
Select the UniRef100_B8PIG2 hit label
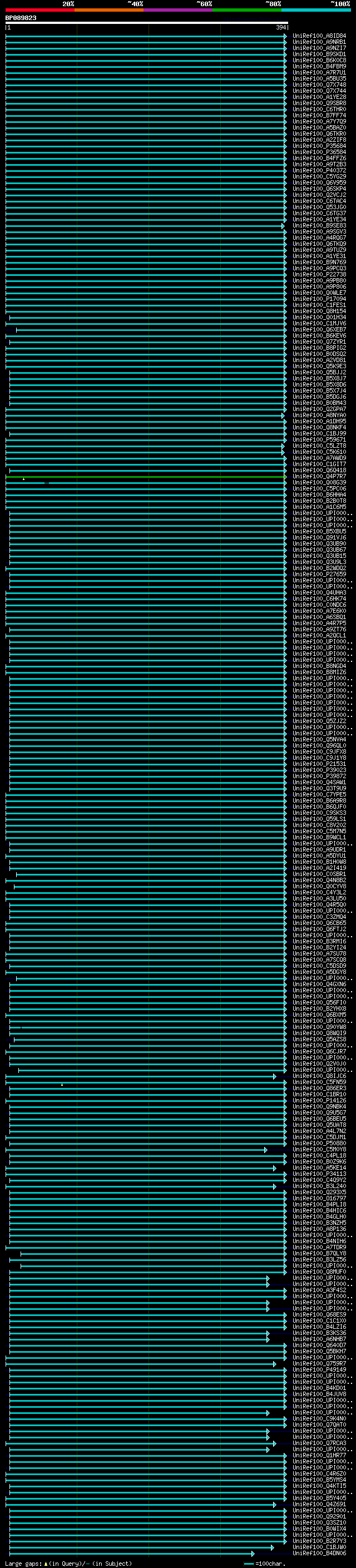319,348
